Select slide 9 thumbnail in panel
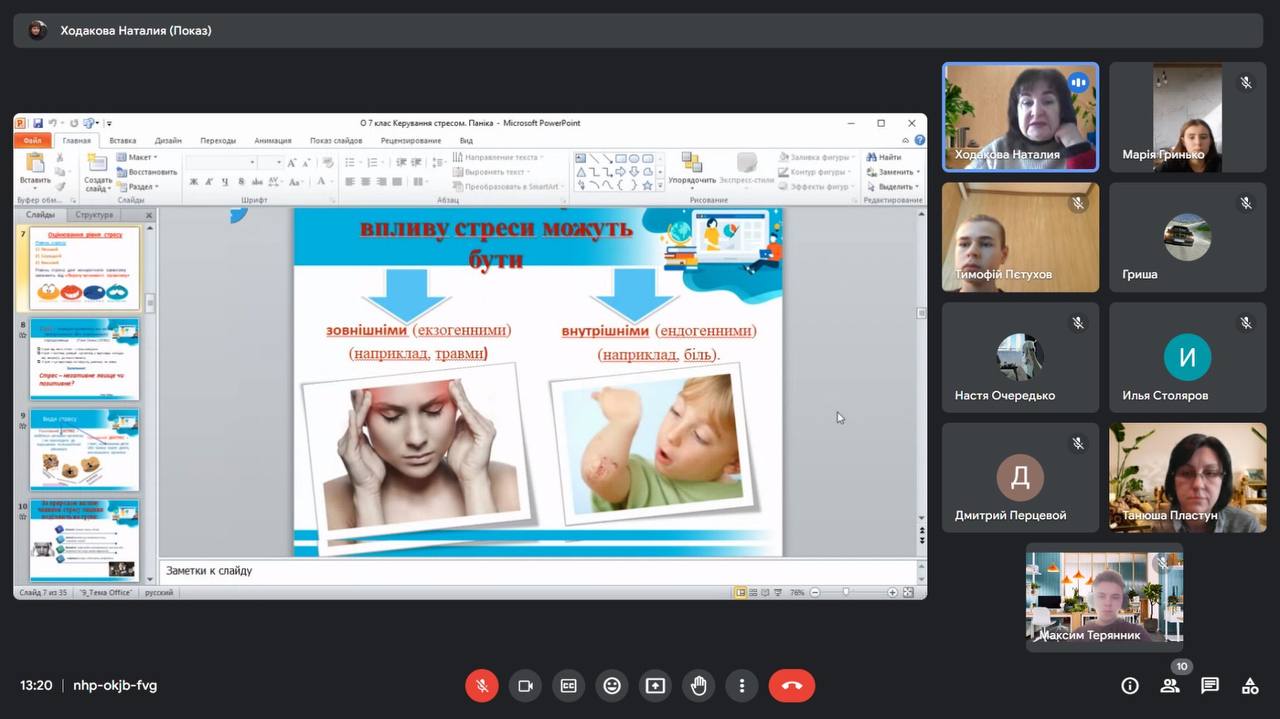This screenshot has height=719, width=1280. pos(84,449)
